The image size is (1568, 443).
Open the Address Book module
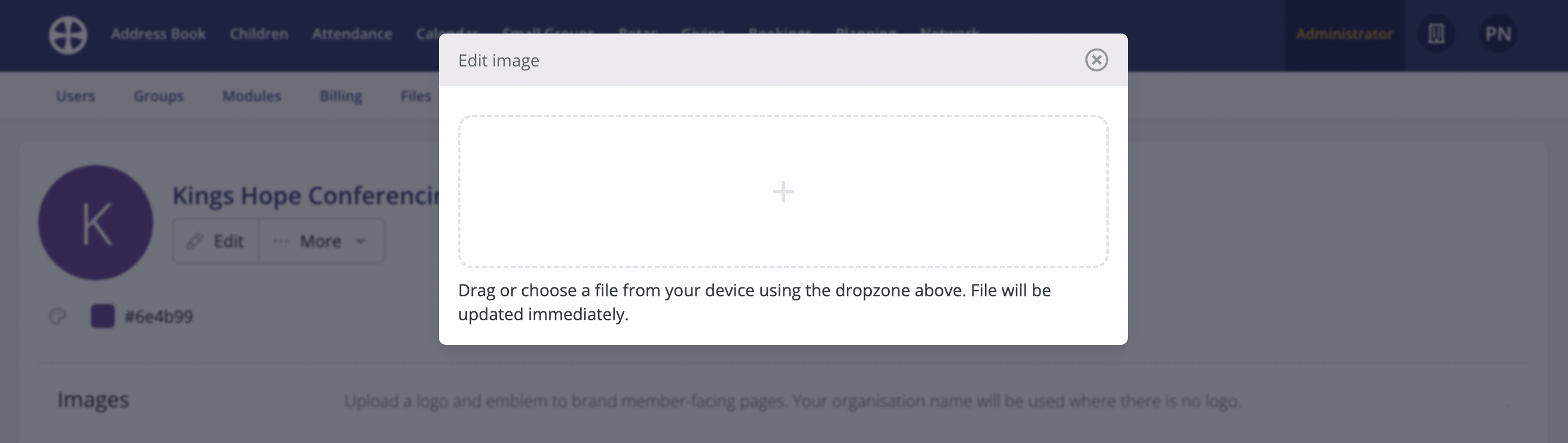click(158, 34)
